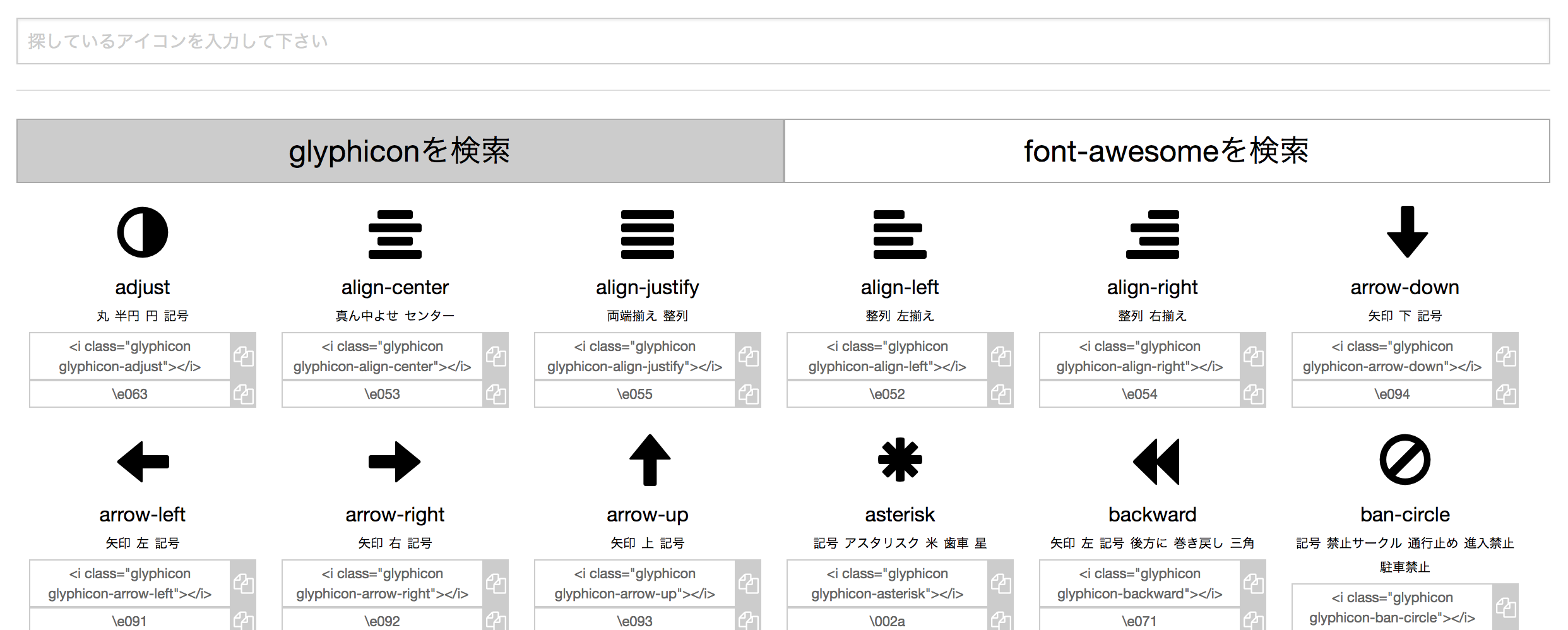Select the glyphicon-align-center code text box
Screen dimensions: 1568x630
383,356
